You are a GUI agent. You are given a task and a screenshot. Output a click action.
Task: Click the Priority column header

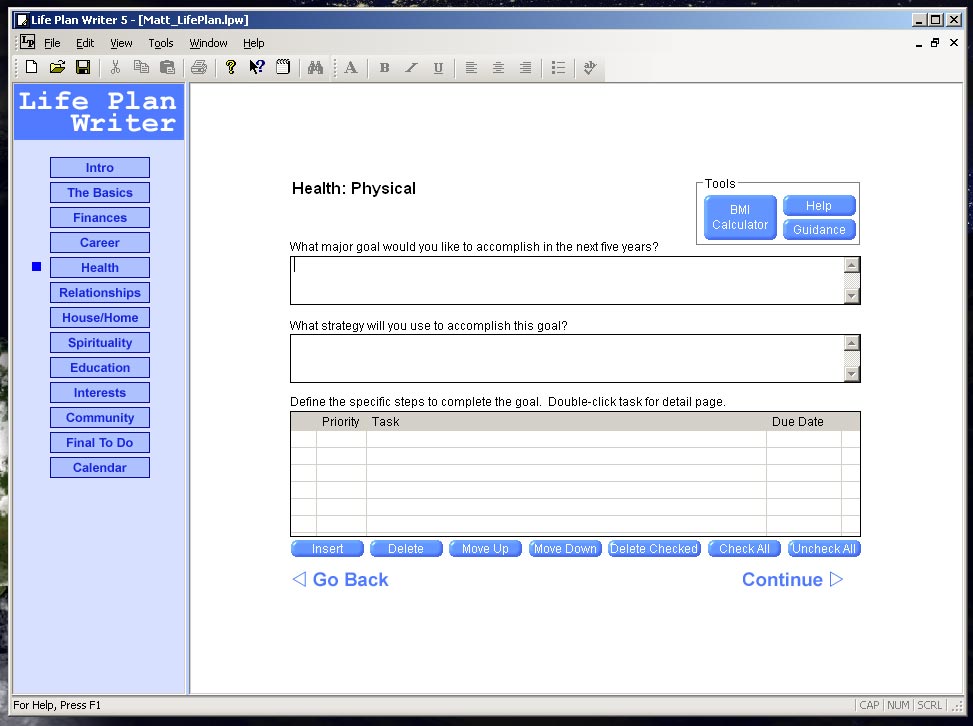point(341,422)
